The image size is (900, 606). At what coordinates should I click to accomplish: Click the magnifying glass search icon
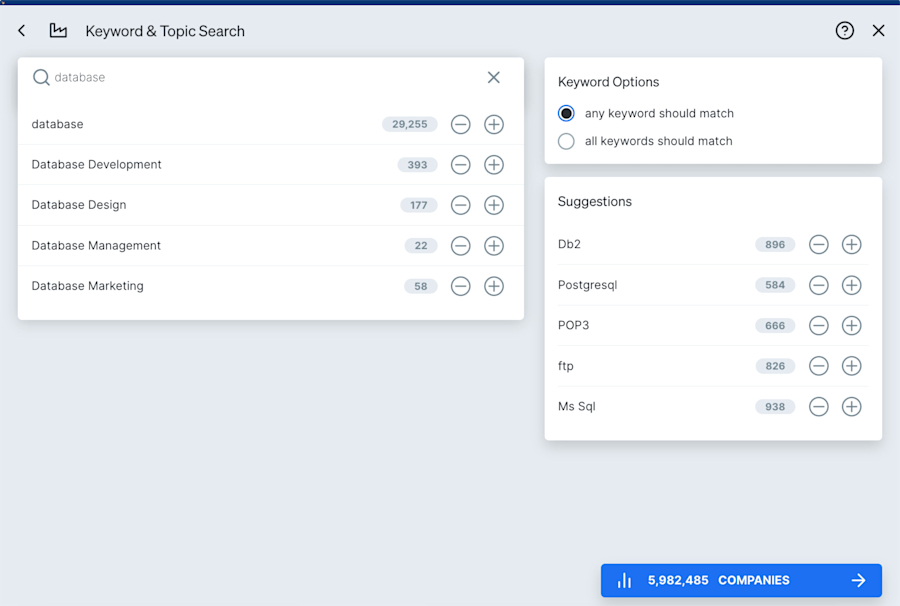pyautogui.click(x=40, y=77)
